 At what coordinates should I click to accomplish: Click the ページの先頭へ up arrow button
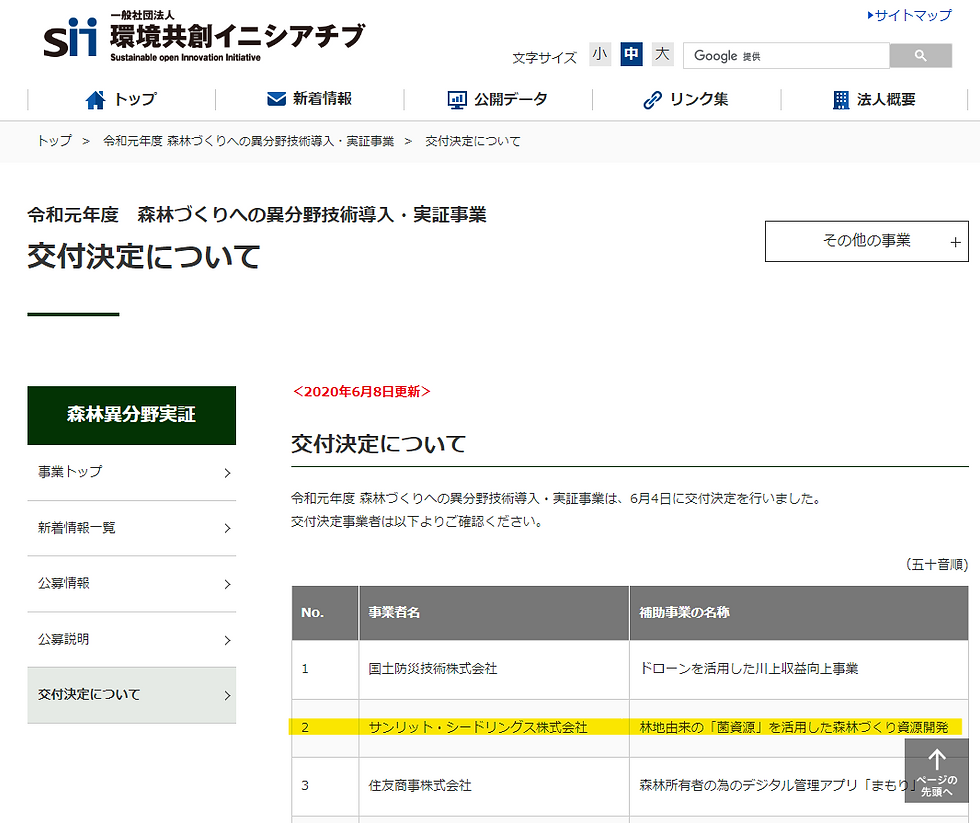click(936, 771)
